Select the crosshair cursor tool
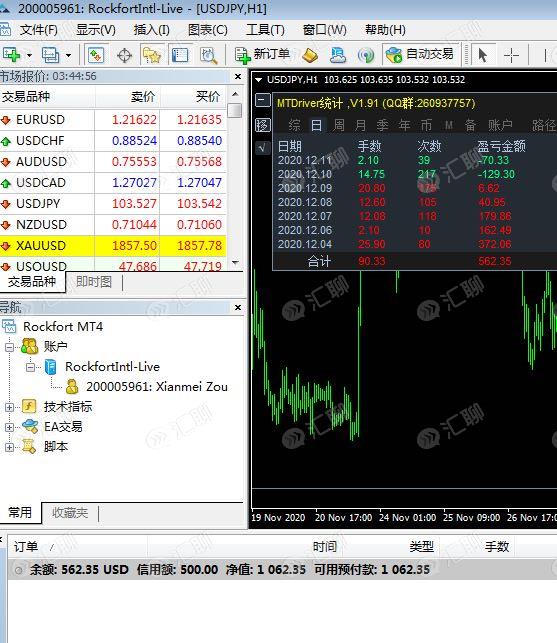This screenshot has height=643, width=557. click(x=511, y=55)
